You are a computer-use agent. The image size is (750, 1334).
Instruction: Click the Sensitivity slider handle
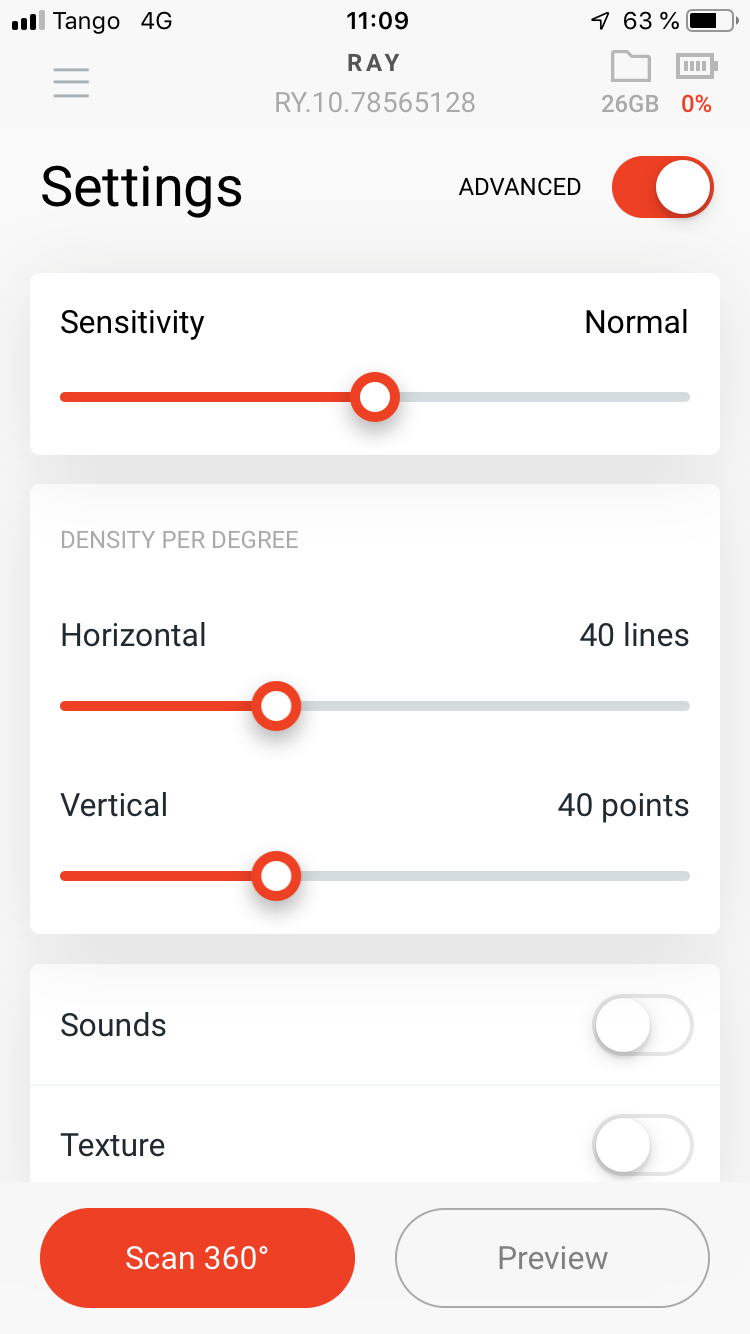click(x=375, y=397)
